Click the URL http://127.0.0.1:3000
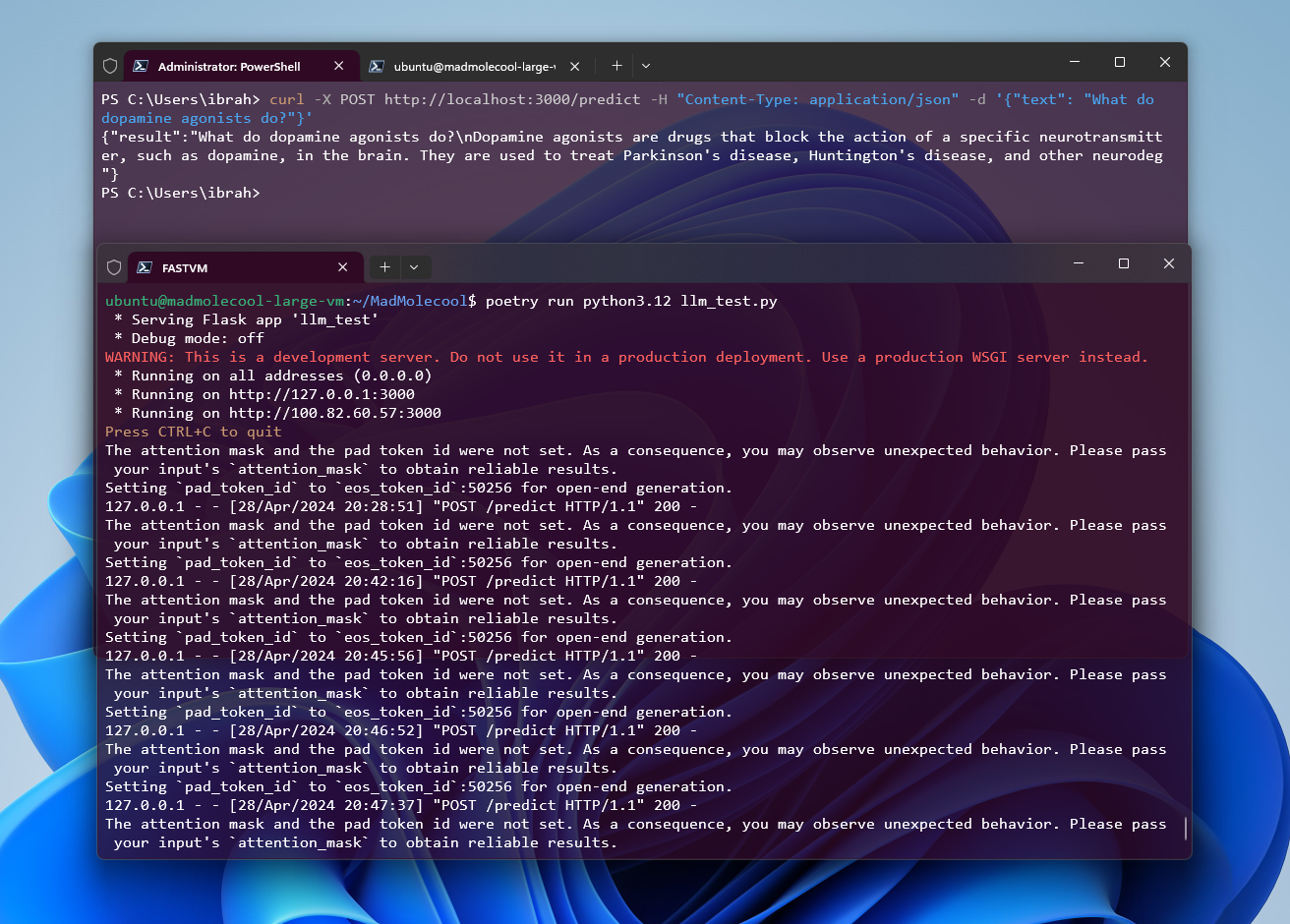The width and height of the screenshot is (1290, 924). (322, 394)
